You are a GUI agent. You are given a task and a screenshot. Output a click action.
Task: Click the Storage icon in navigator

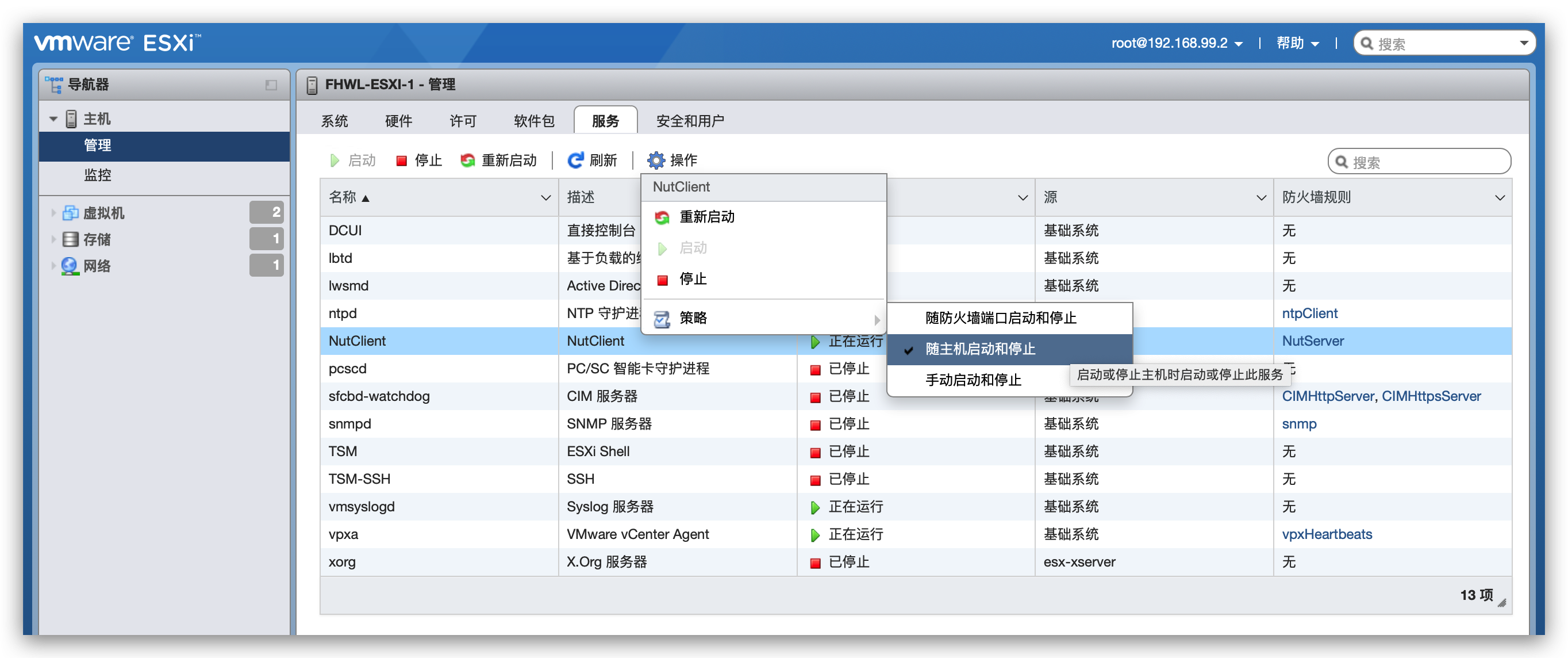click(71, 239)
